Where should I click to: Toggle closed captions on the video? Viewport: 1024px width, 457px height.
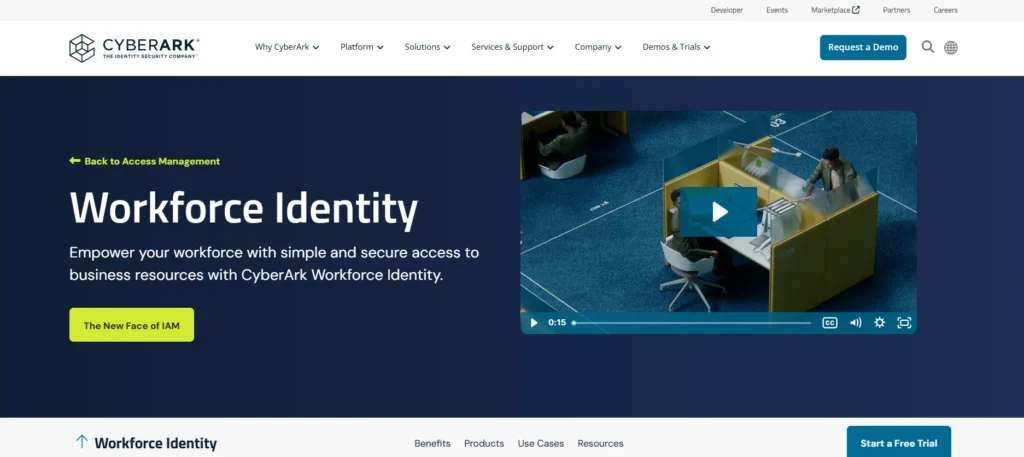point(829,323)
